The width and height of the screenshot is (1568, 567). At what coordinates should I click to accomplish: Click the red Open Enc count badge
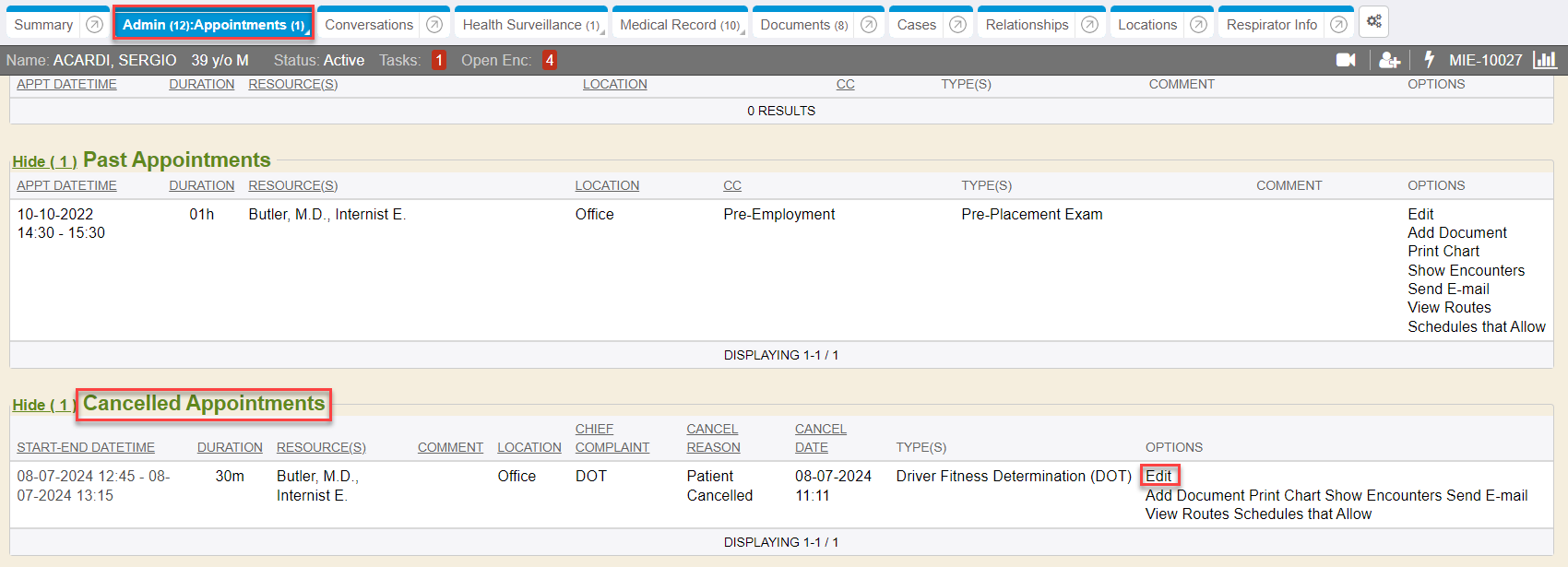click(x=550, y=61)
